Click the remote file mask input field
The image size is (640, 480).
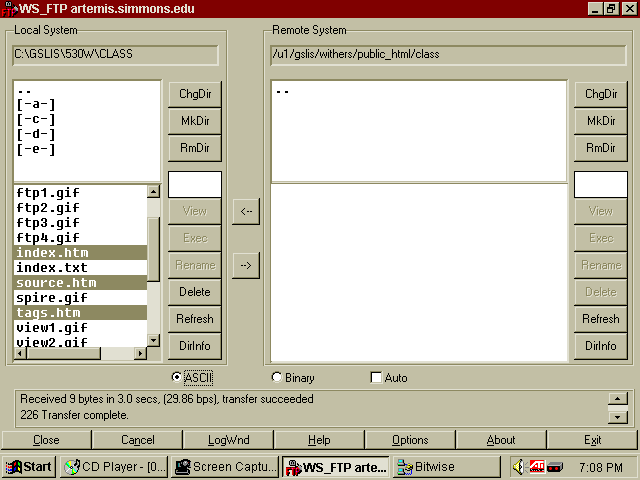tap(600, 185)
